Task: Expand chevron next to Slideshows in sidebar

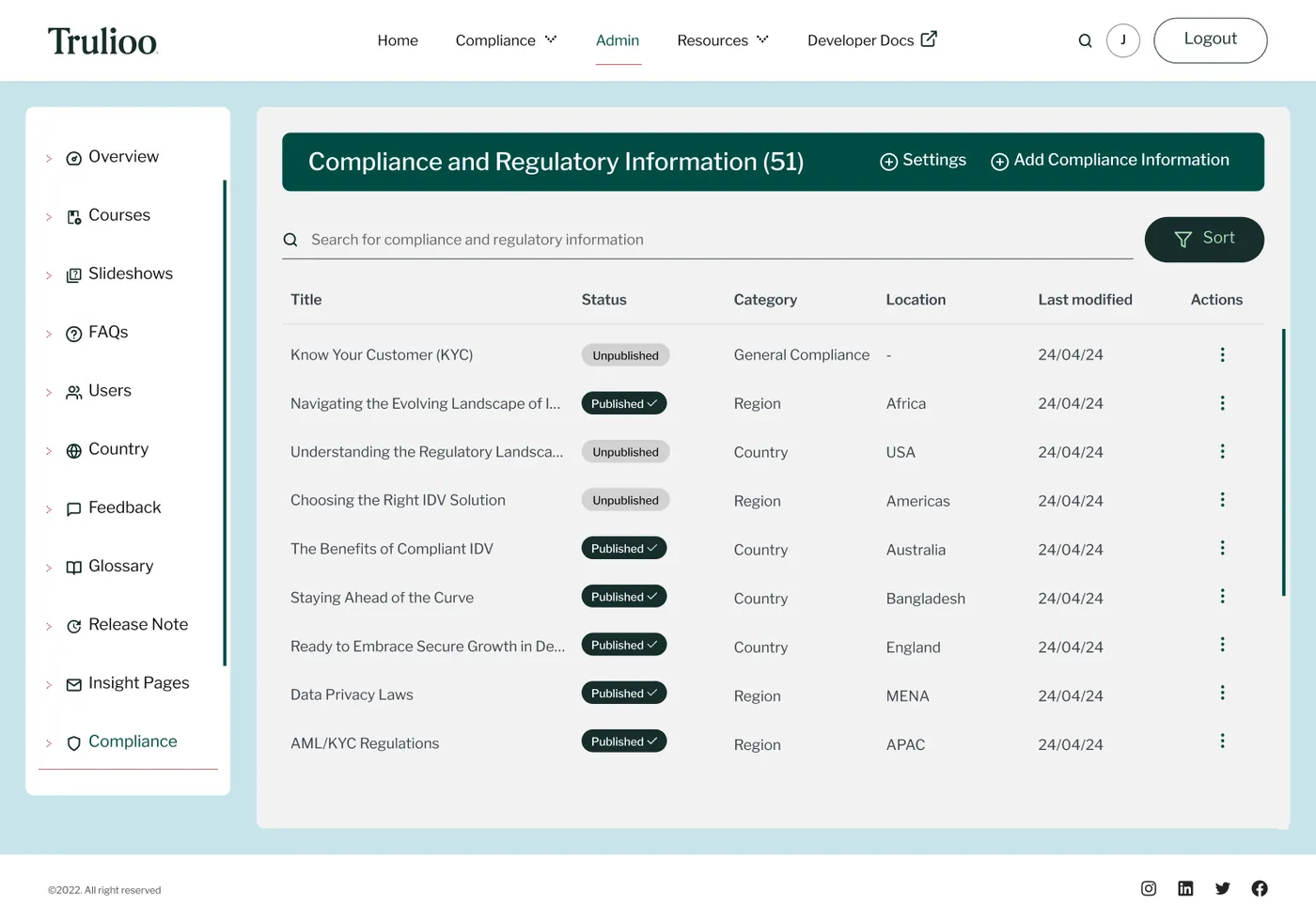Action: tap(49, 275)
